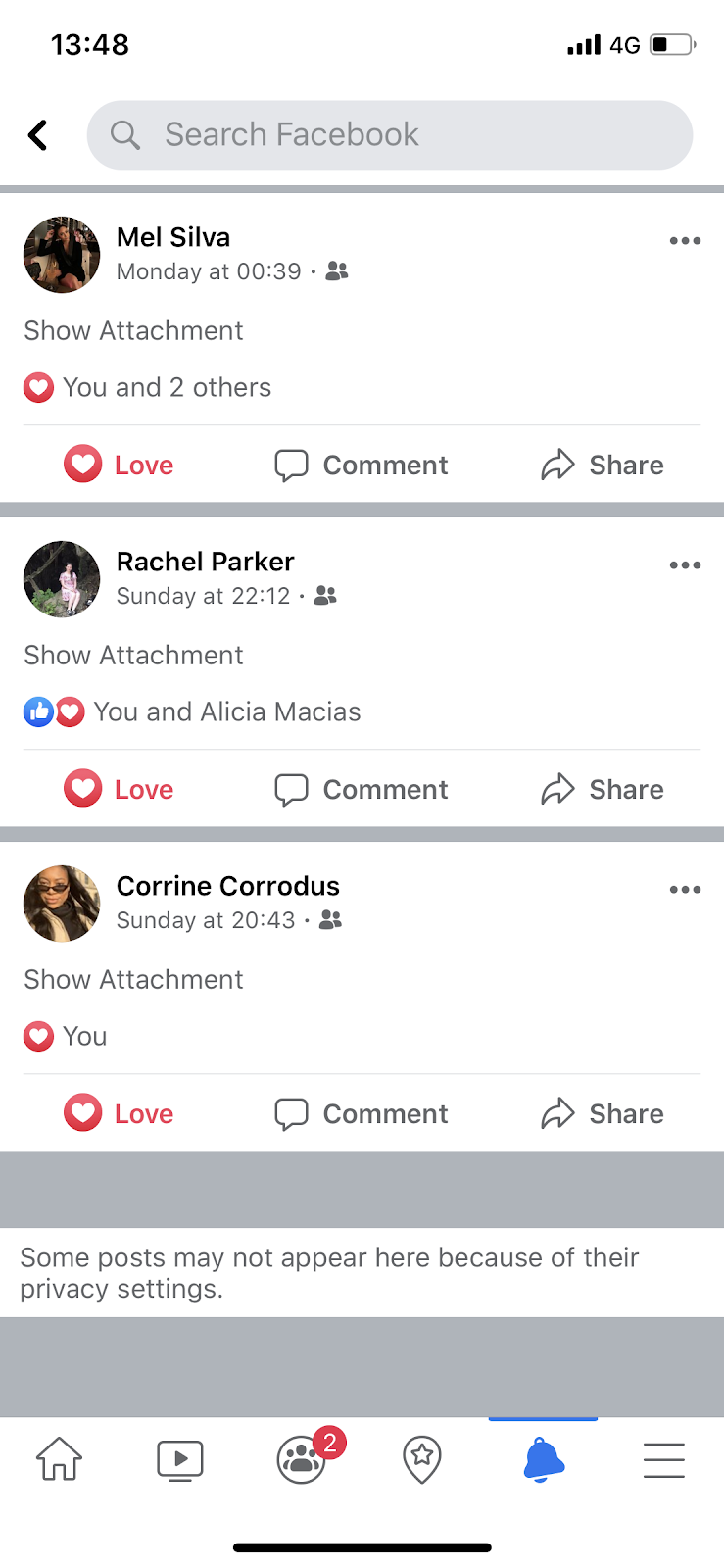
Task: Open the Home feed tab icon
Action: coord(60,1459)
